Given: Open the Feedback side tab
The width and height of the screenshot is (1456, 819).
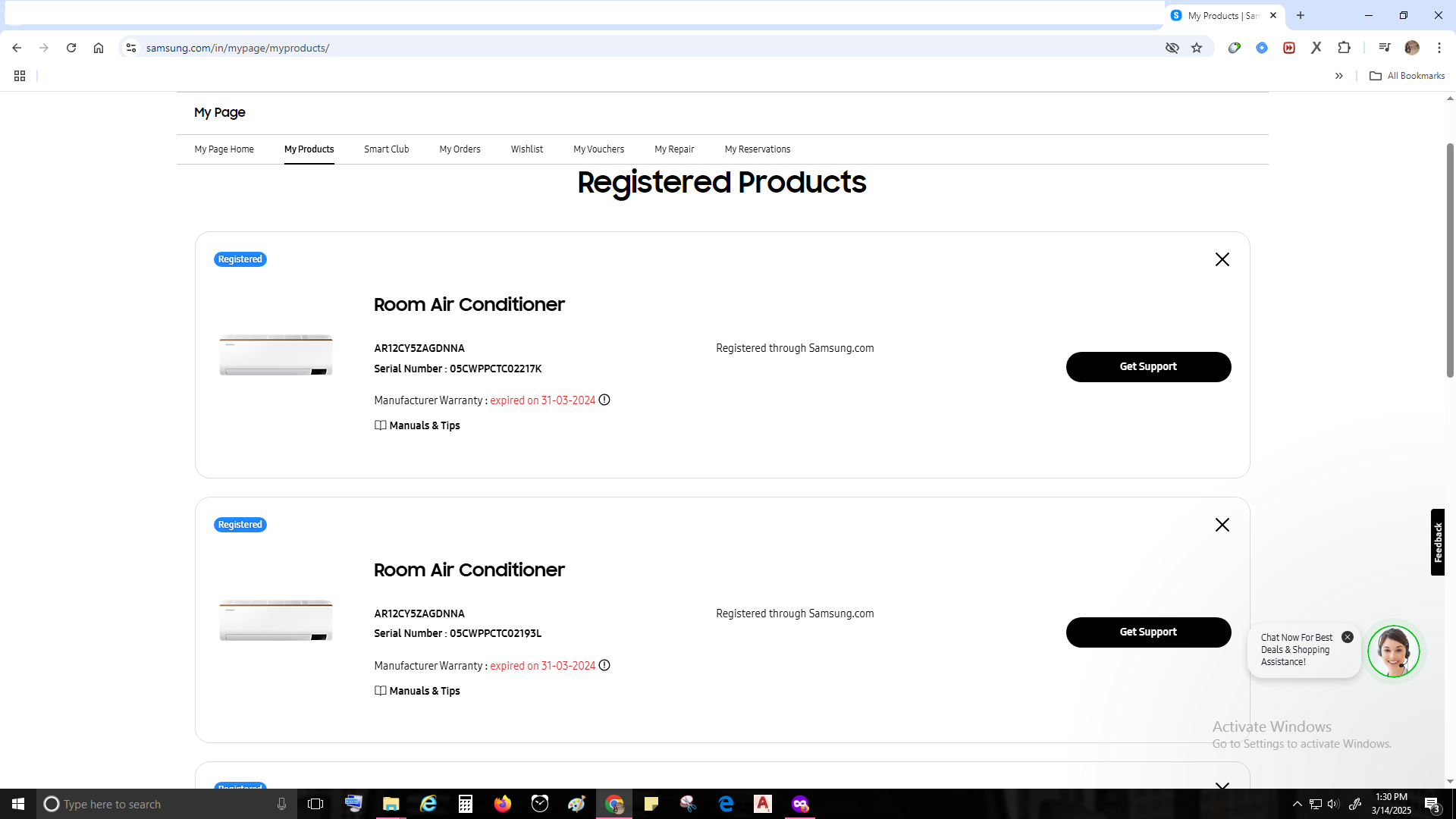Looking at the screenshot, I should coord(1437,542).
